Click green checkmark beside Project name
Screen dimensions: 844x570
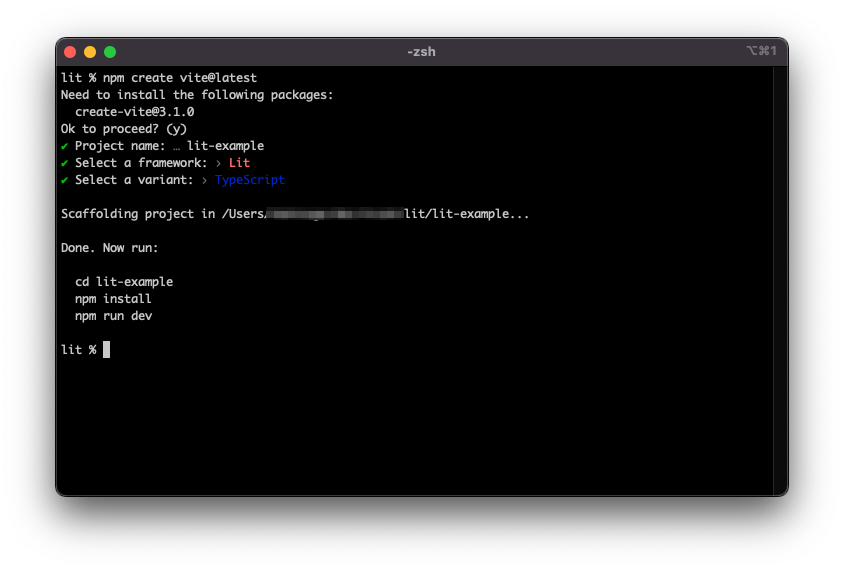coord(65,146)
